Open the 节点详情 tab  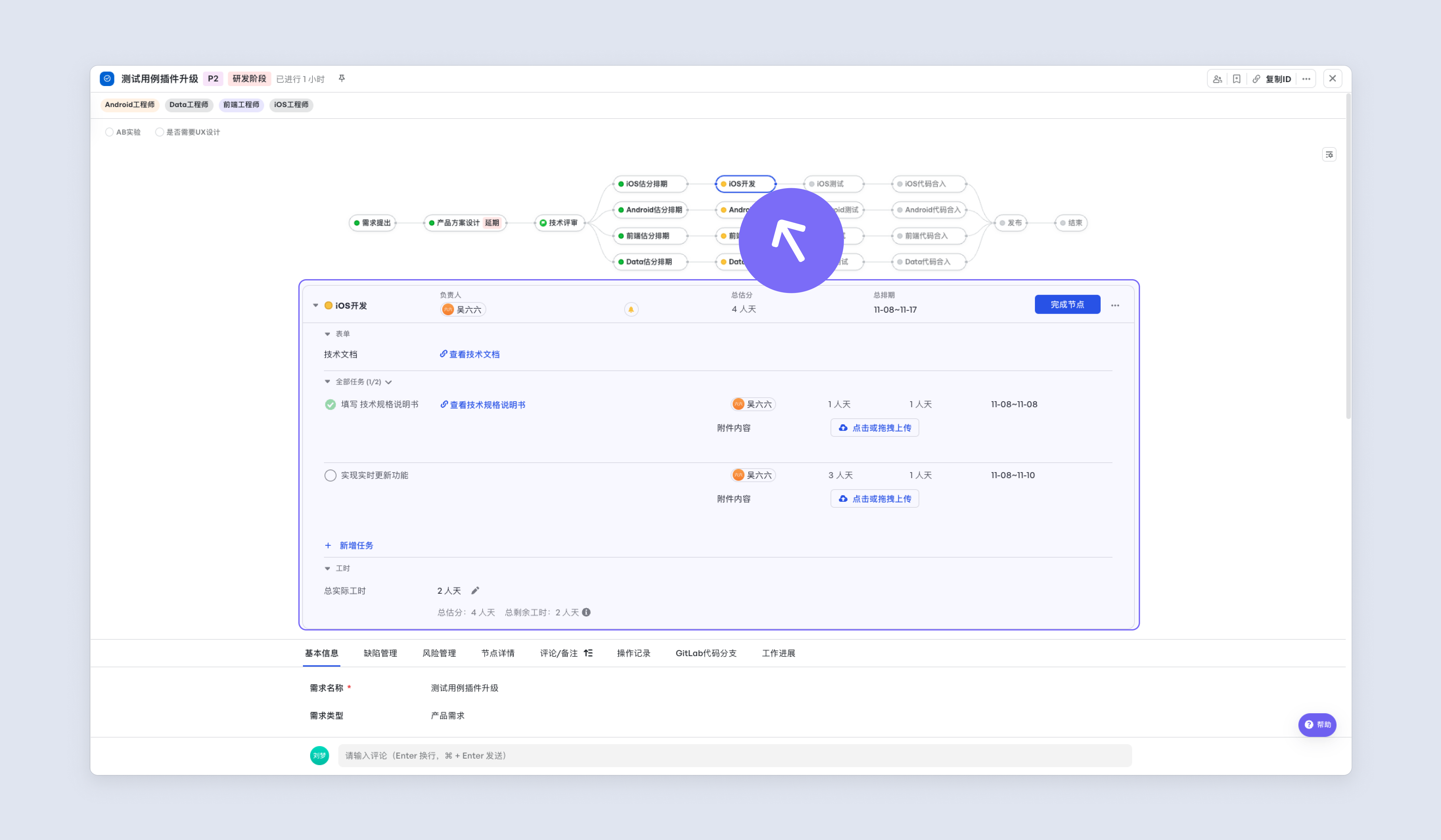click(498, 652)
